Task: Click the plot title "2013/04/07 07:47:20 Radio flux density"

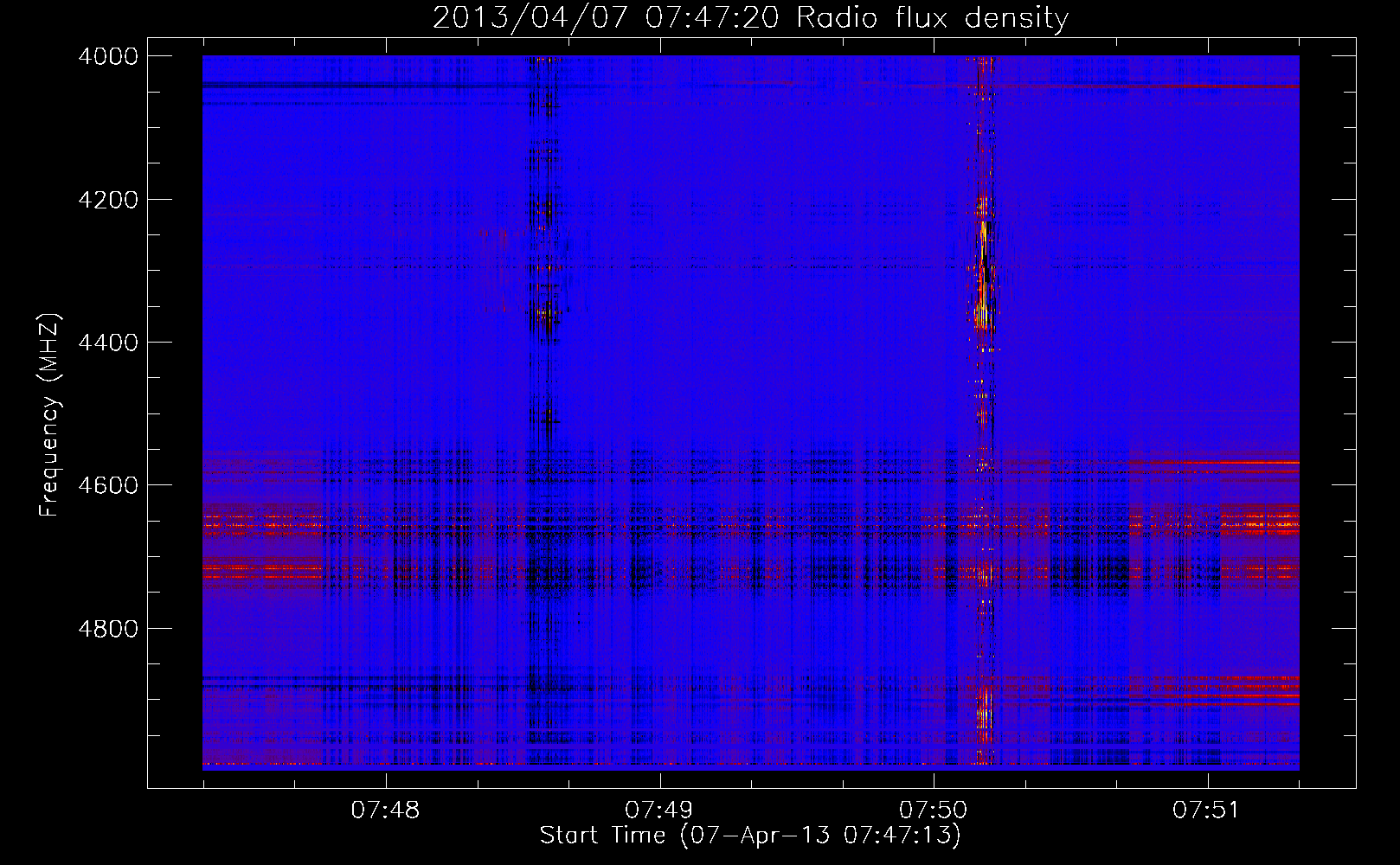Action: tap(750, 17)
